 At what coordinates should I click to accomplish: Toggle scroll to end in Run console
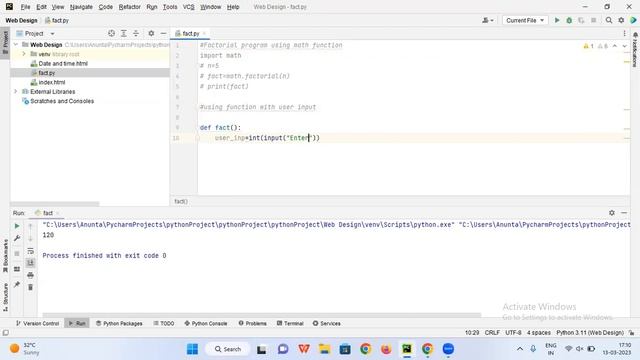click(30, 263)
